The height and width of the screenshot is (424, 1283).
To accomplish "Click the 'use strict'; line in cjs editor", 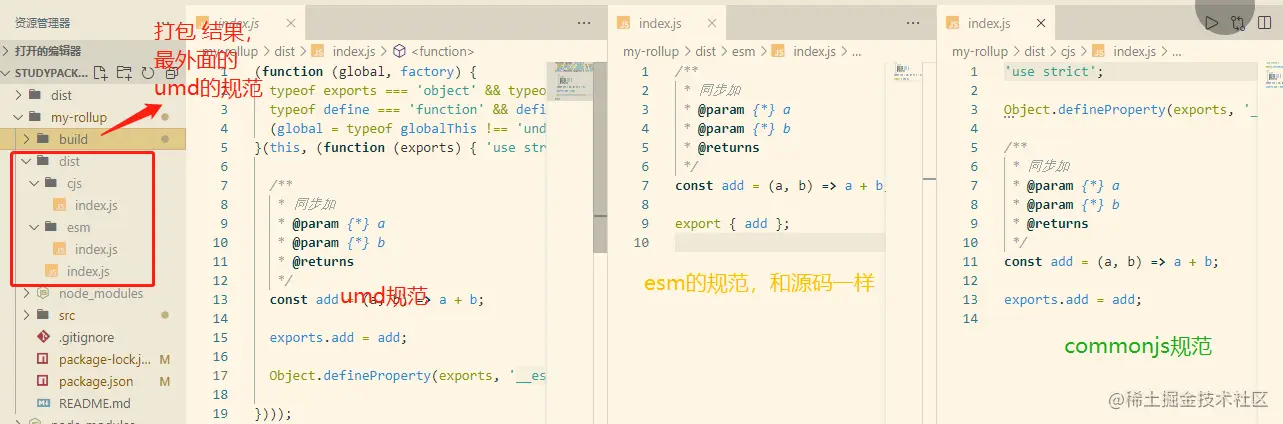I will [1053, 71].
